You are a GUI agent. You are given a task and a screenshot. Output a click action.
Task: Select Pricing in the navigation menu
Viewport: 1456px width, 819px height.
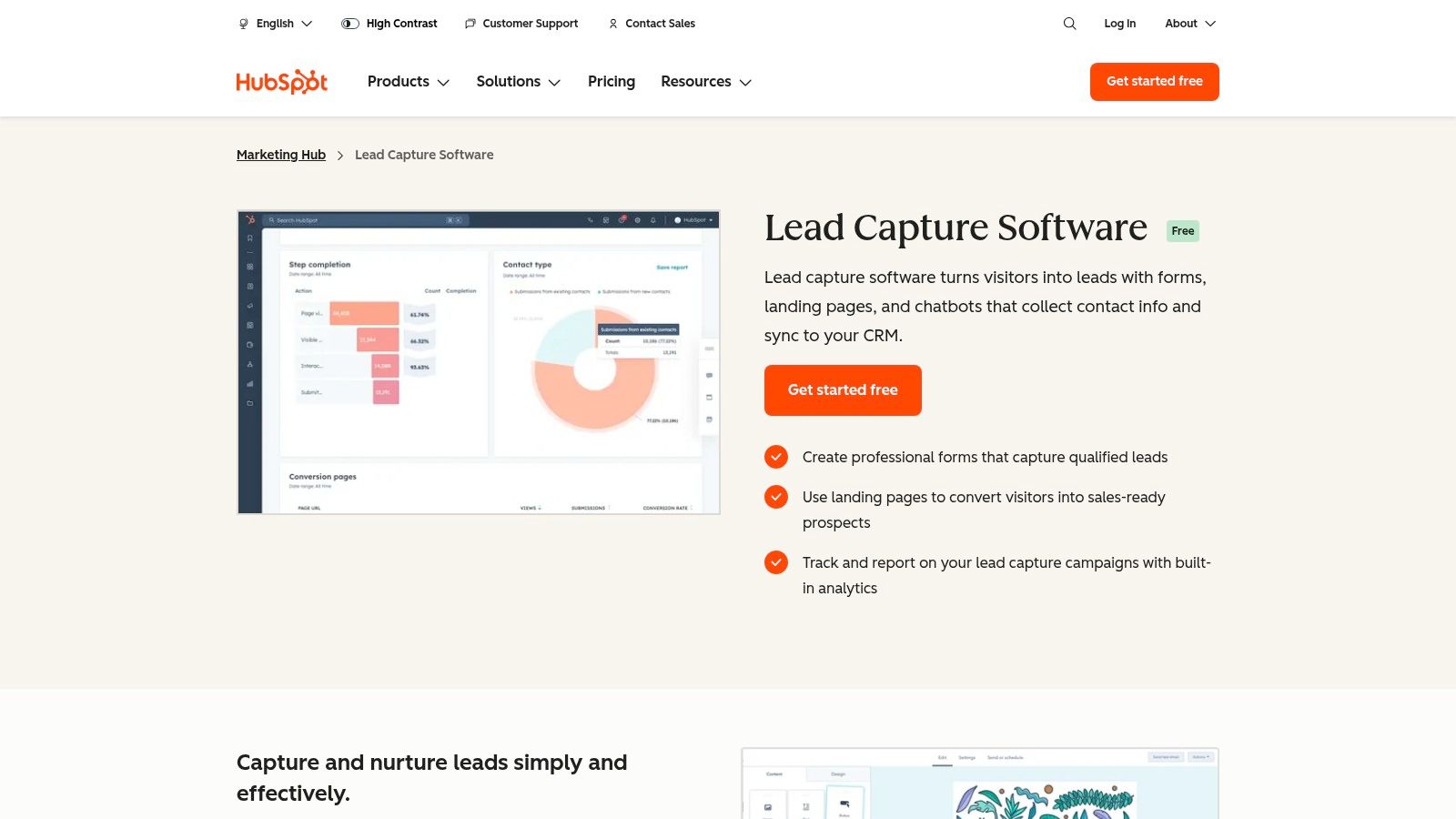coord(611,82)
